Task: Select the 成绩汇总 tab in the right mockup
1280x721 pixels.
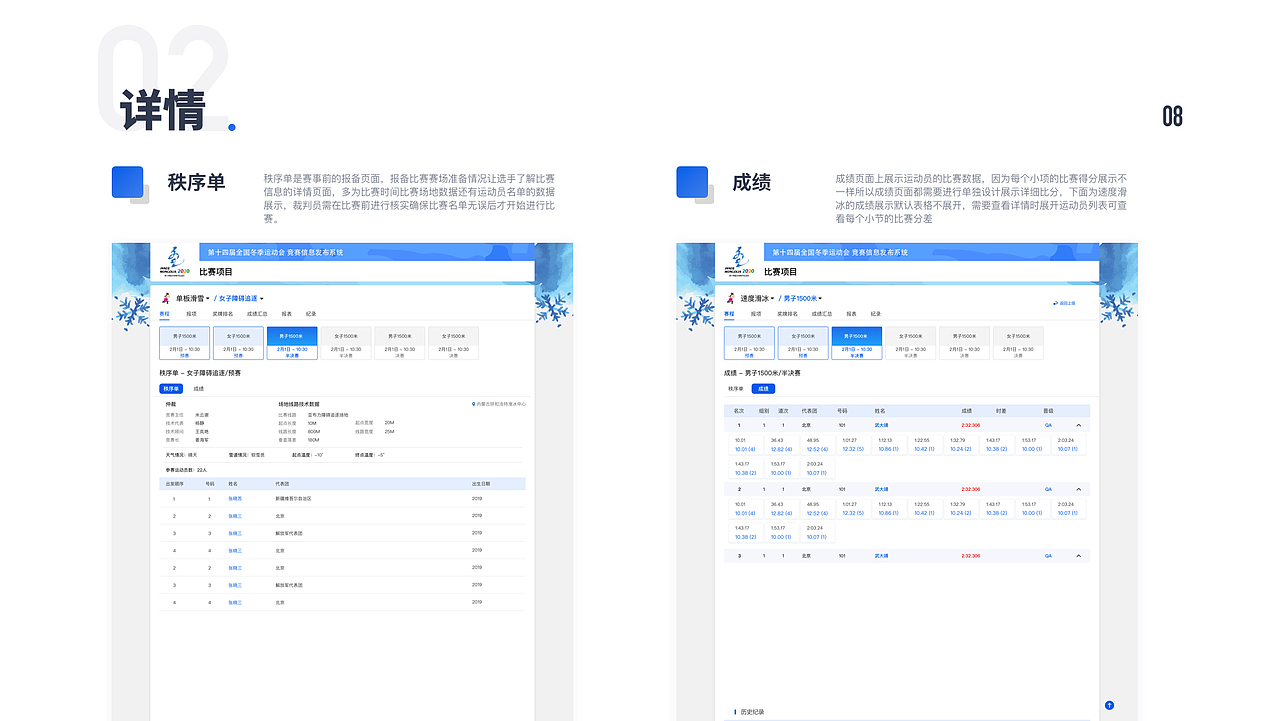Action: 822,314
